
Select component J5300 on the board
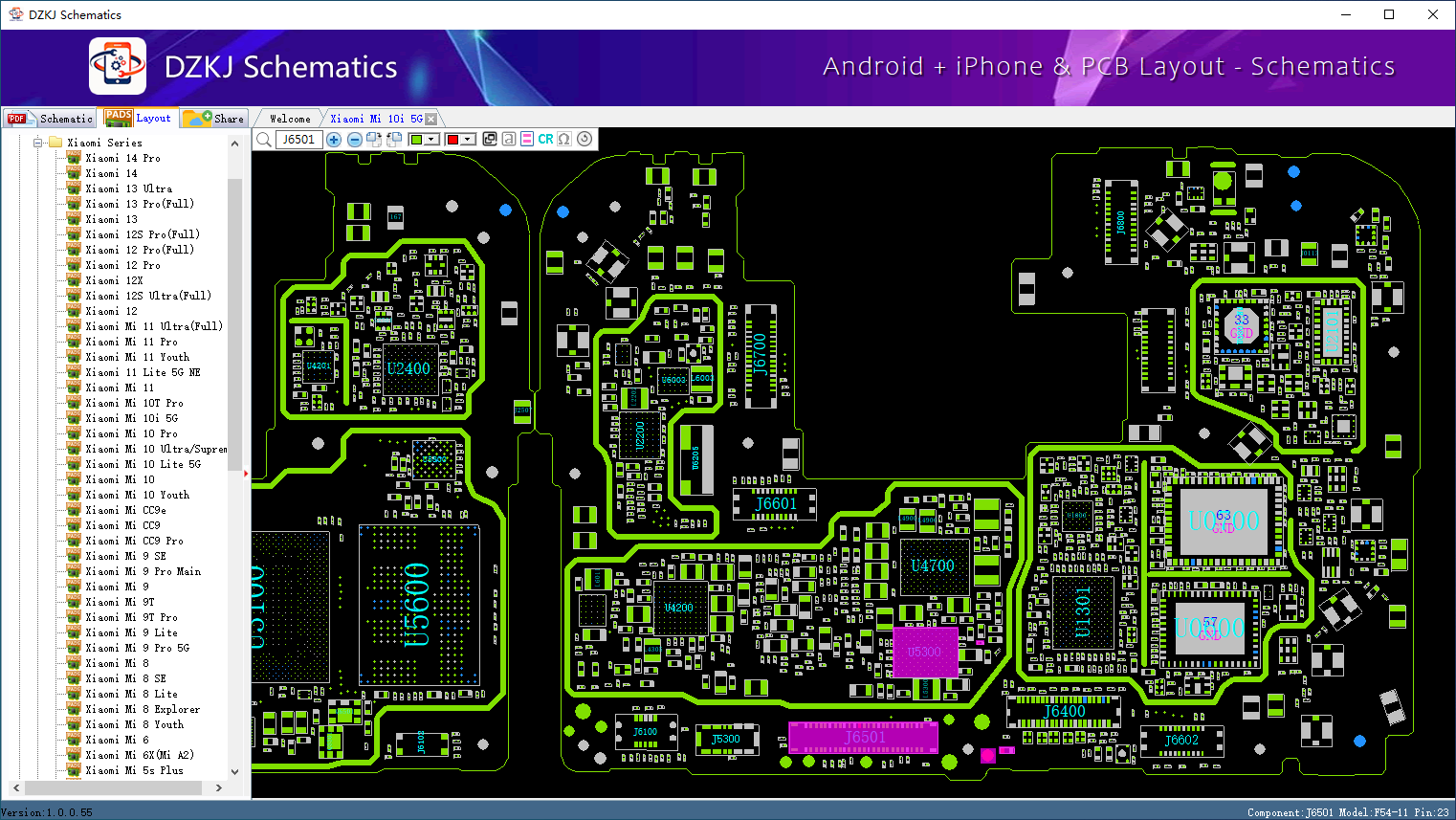726,739
